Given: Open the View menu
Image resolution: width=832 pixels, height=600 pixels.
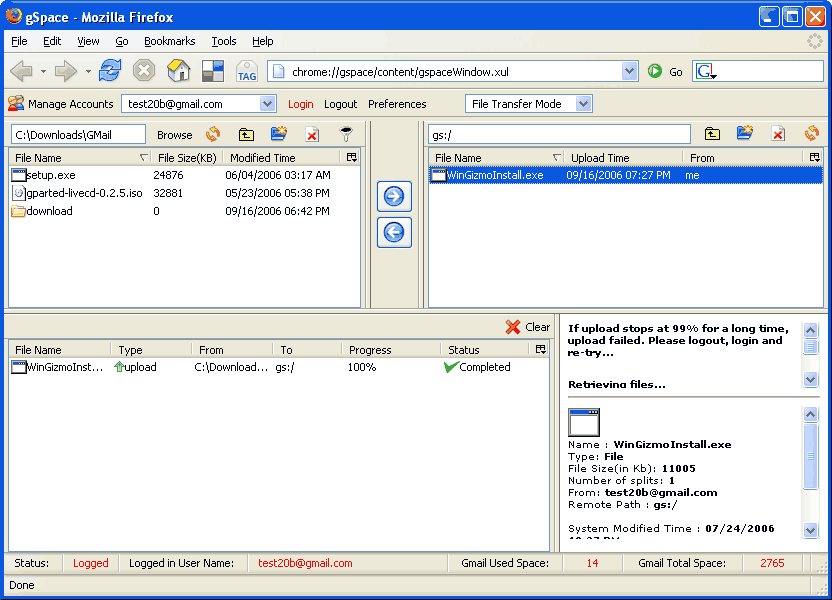Looking at the screenshot, I should pyautogui.click(x=88, y=41).
